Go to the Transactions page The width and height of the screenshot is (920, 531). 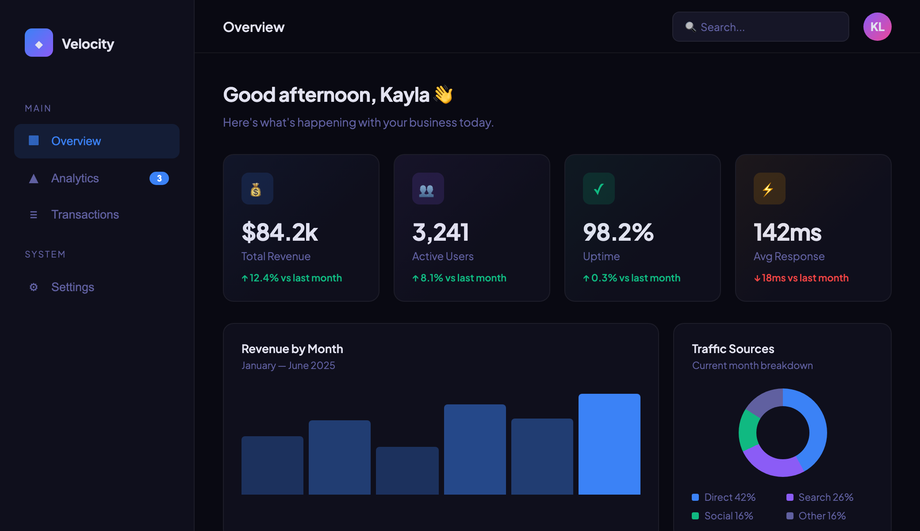97,215
